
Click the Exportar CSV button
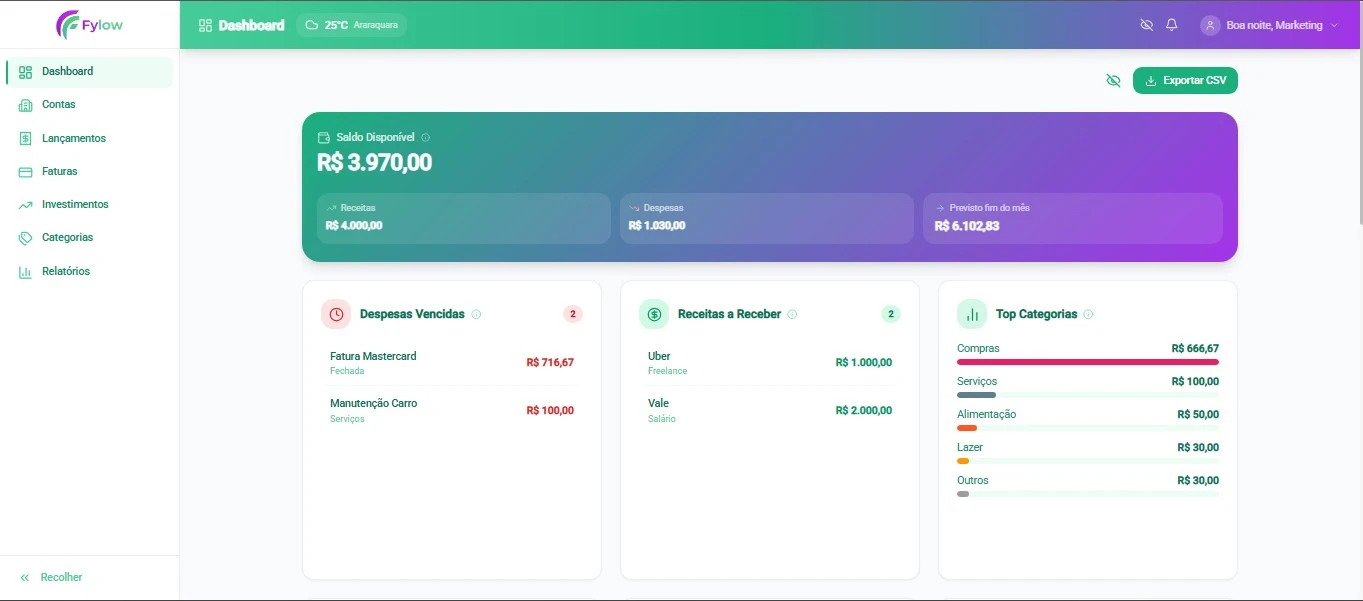(x=1185, y=80)
